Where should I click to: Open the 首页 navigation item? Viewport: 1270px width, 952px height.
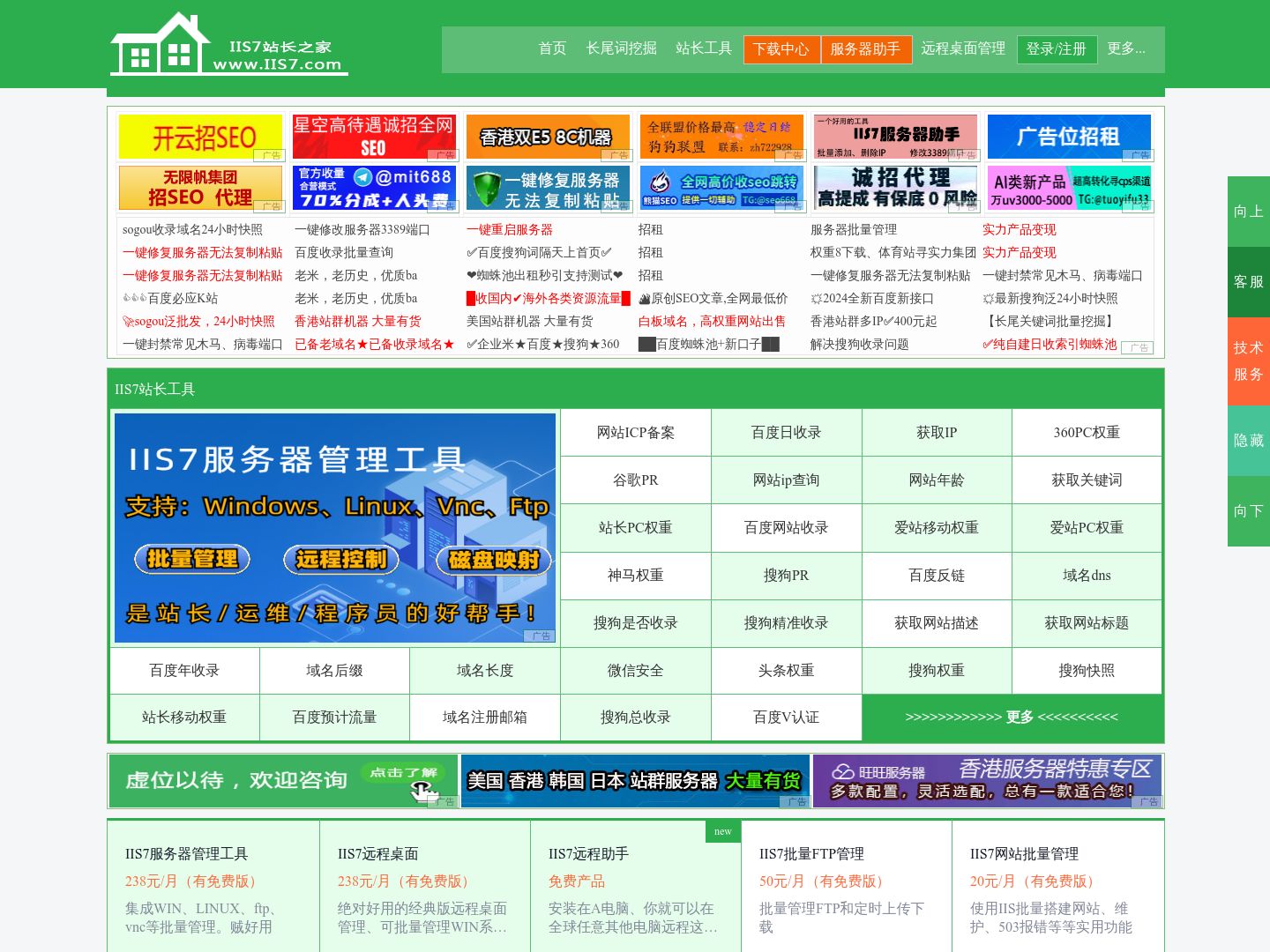tap(552, 48)
